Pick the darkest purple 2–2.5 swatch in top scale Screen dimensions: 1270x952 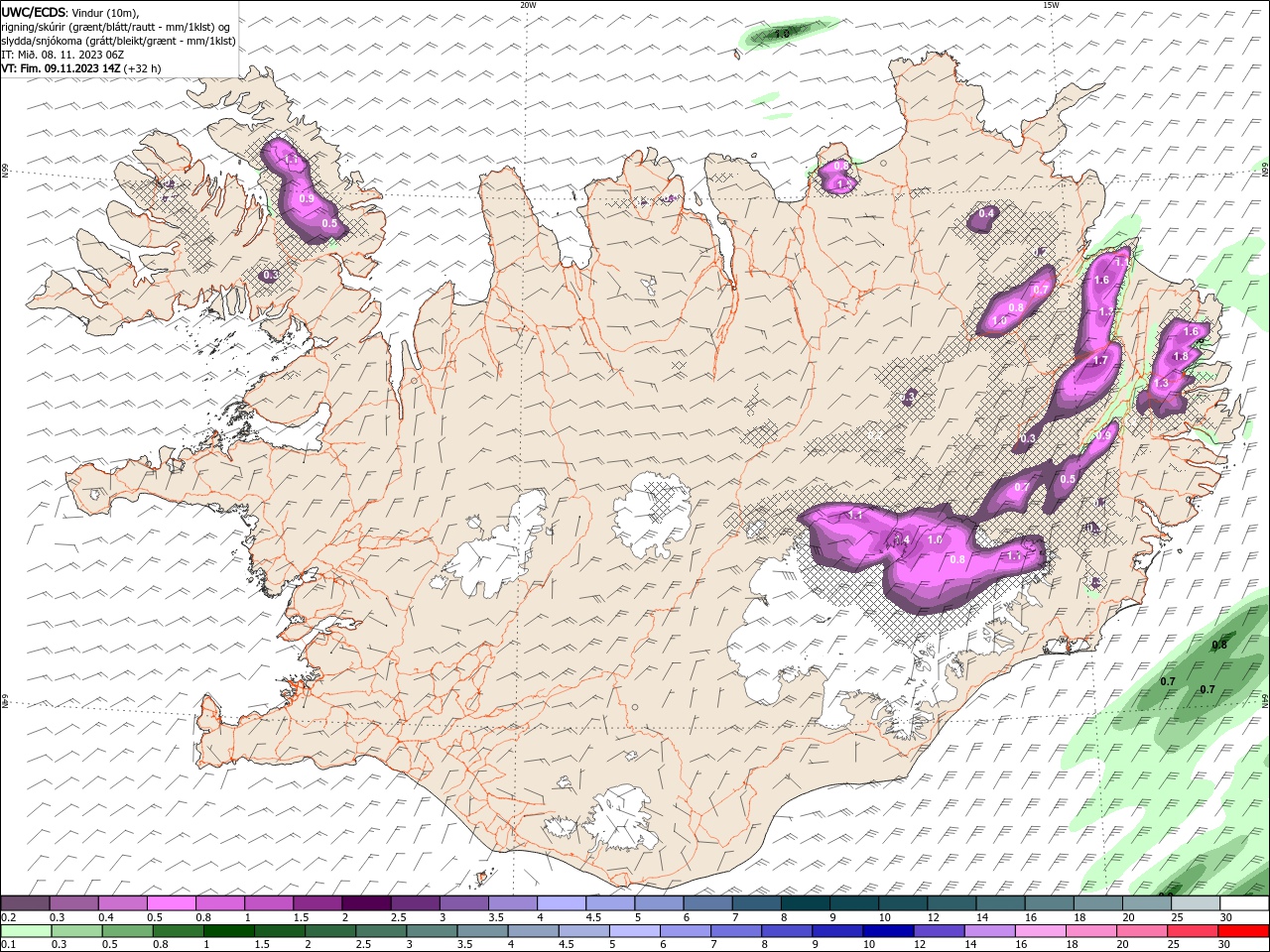tap(366, 903)
